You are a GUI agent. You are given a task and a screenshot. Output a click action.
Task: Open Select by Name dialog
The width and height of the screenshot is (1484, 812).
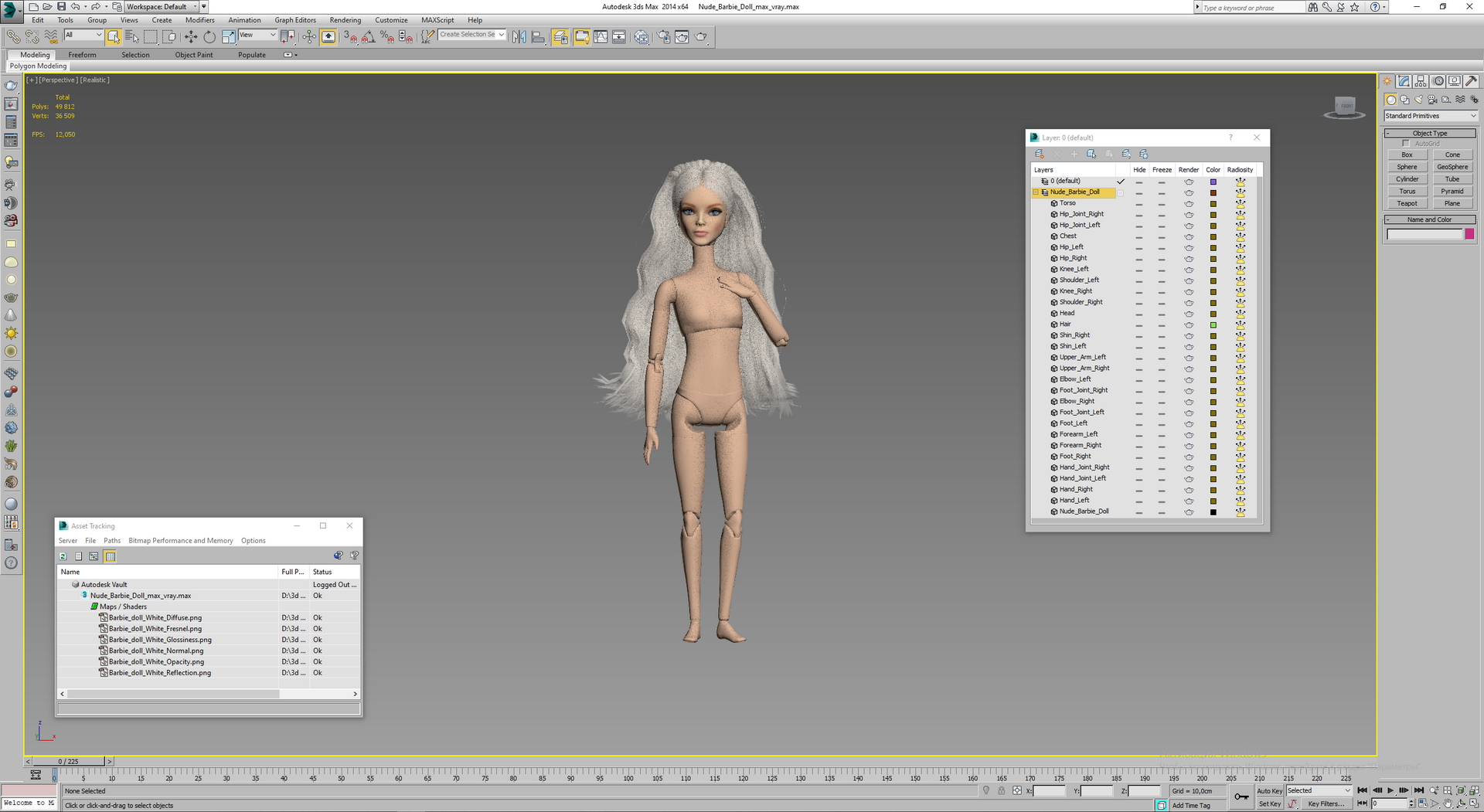(x=132, y=36)
